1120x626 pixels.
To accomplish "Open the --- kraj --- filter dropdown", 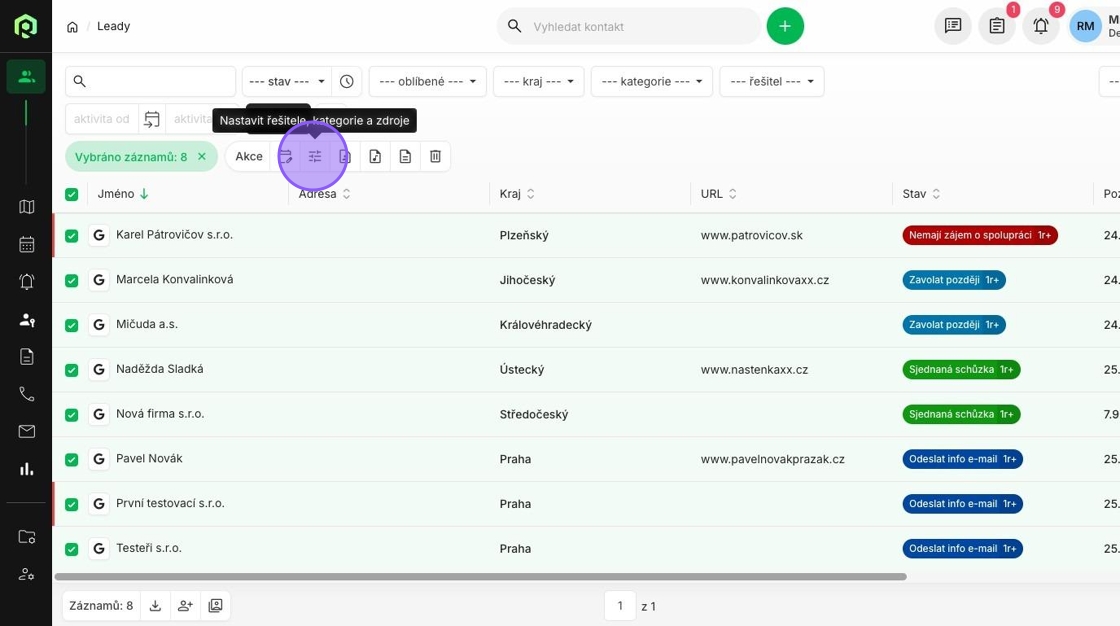I will 539,81.
